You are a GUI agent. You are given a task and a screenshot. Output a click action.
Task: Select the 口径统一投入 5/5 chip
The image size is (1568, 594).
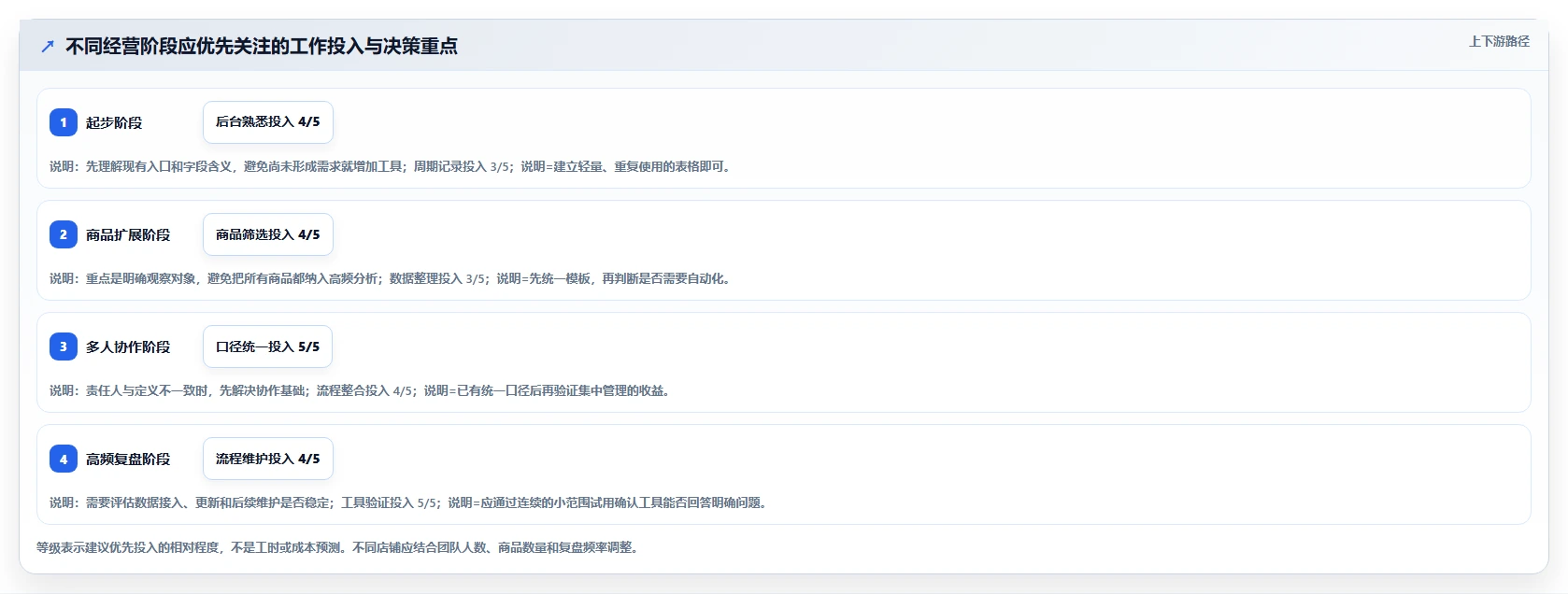coord(267,346)
